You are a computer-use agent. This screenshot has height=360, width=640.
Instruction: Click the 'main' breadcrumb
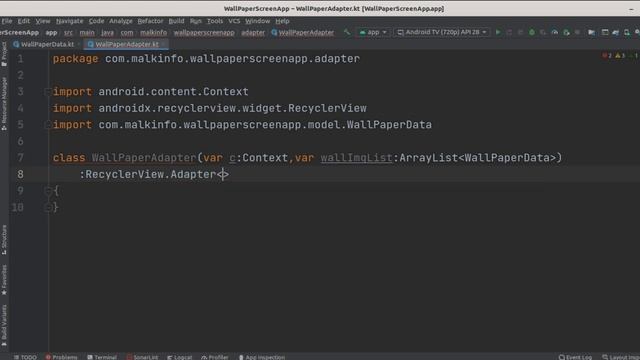[87, 32]
